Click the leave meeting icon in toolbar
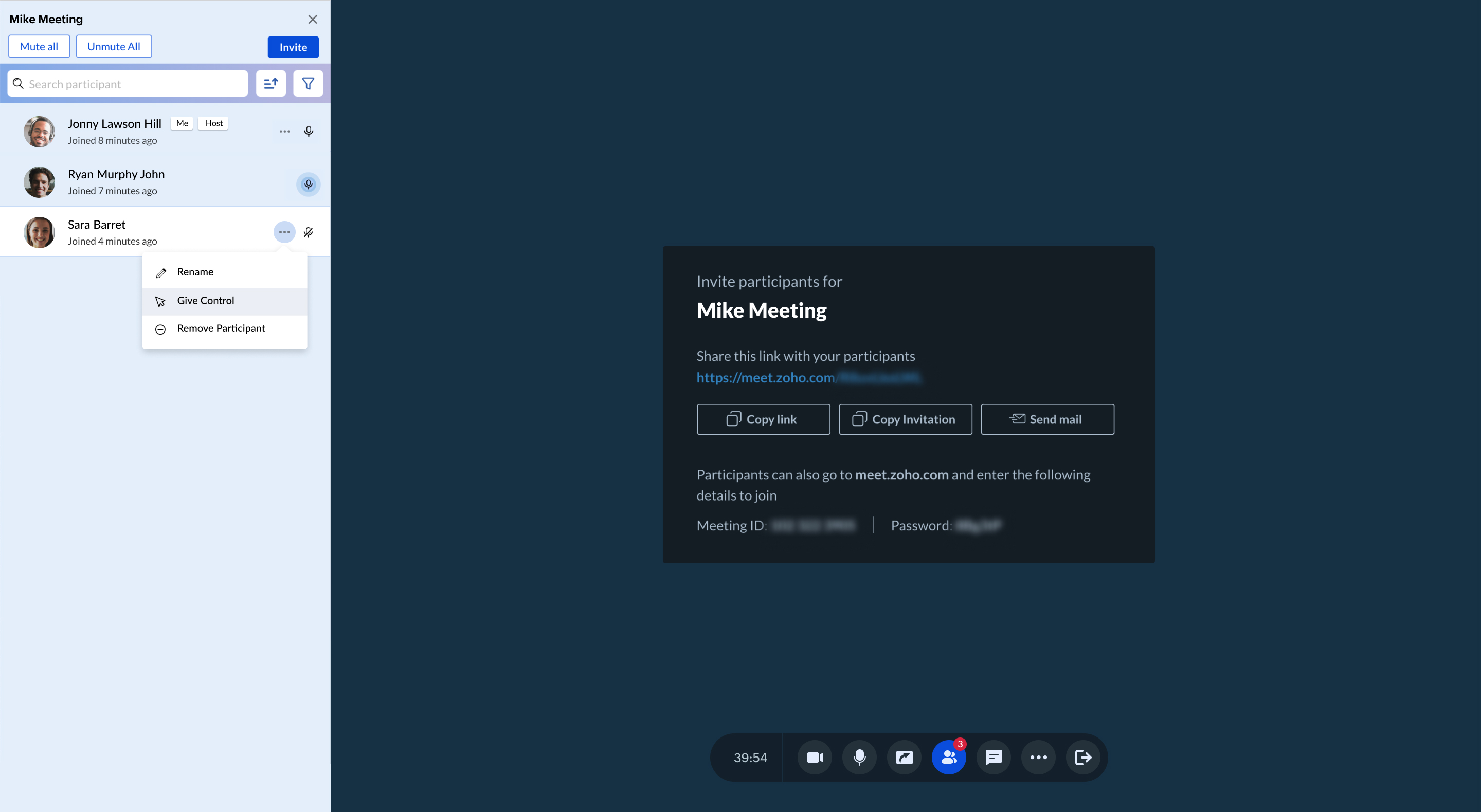This screenshot has height=812, width=1481. tap(1083, 757)
